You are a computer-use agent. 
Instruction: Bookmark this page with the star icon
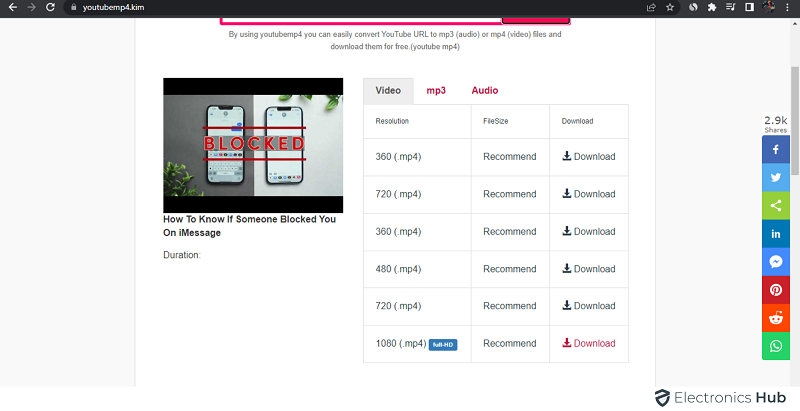[x=670, y=7]
